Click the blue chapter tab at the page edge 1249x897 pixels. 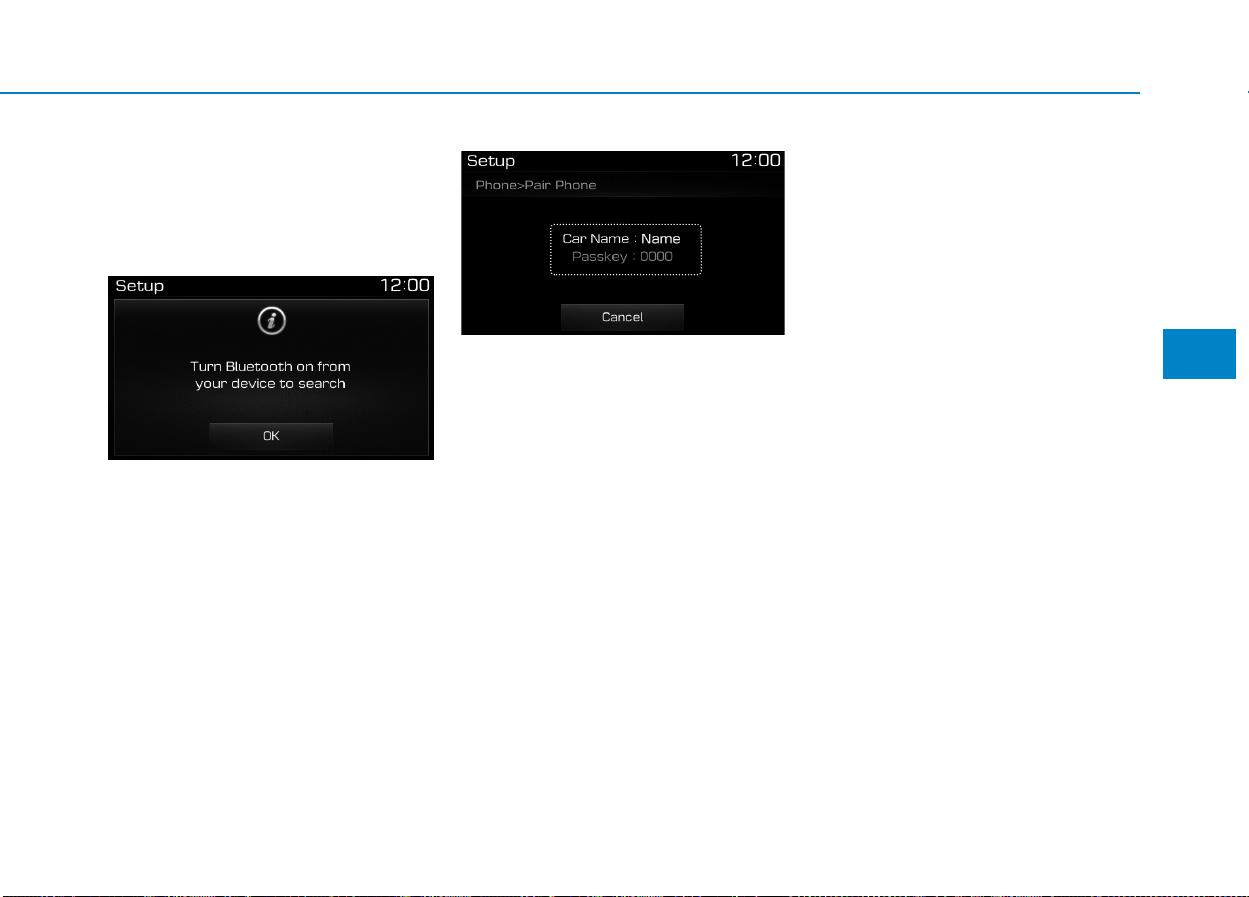coord(1200,353)
